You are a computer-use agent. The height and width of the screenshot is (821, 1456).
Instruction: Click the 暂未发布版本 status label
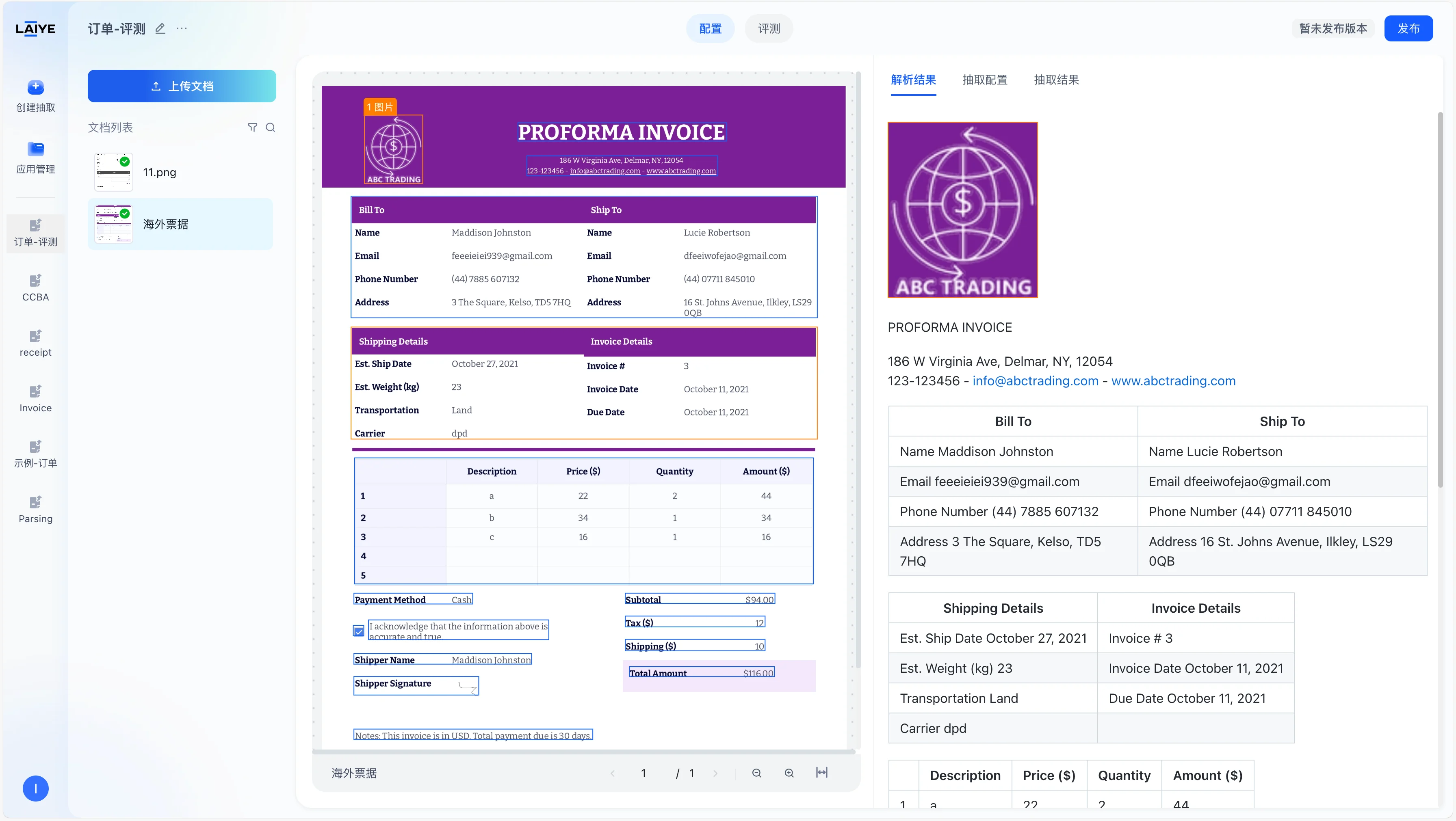pyautogui.click(x=1333, y=28)
